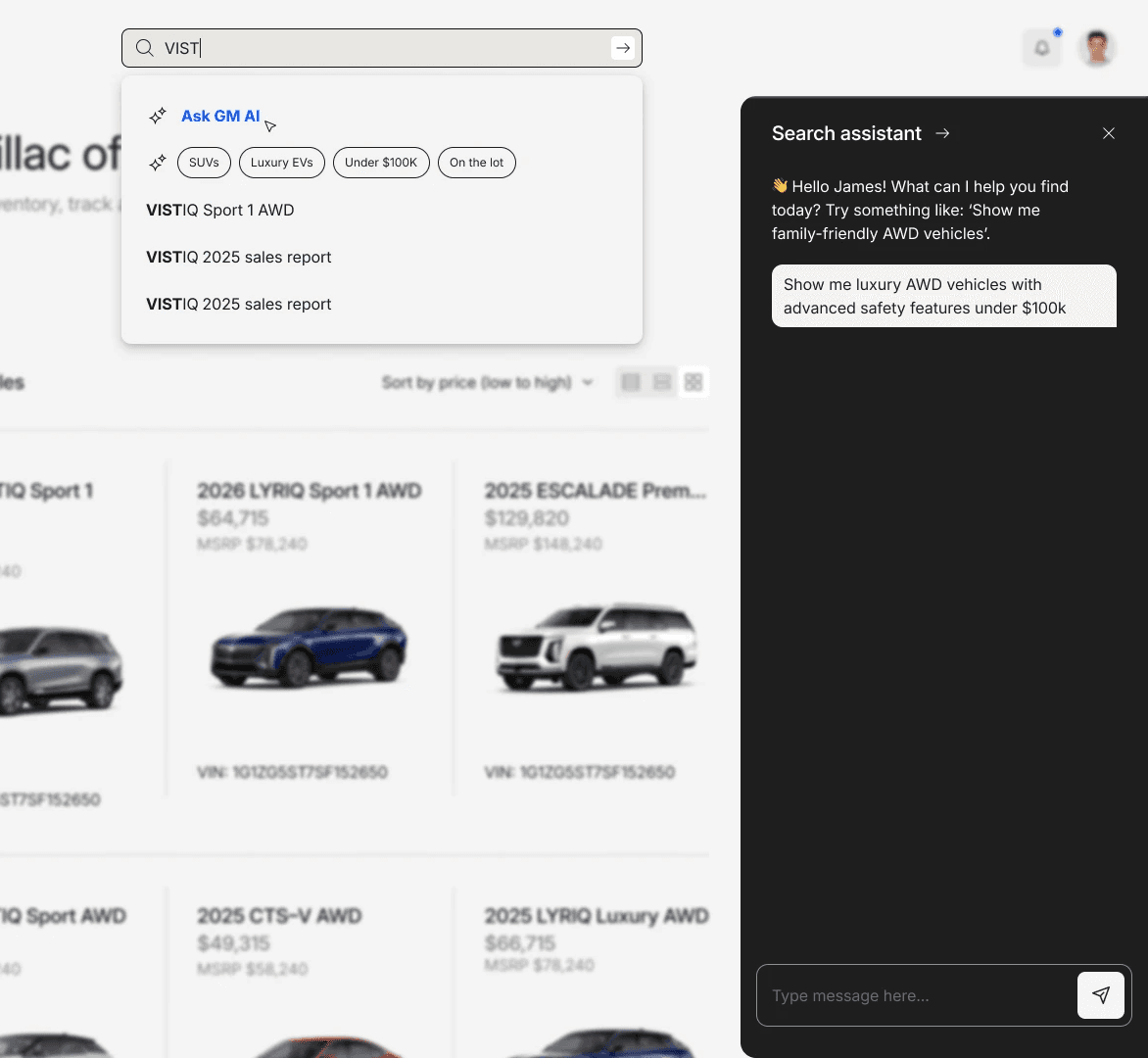The width and height of the screenshot is (1148, 1058).
Task: Open the 2025 ESCALADE Prem... title
Action: pos(595,491)
